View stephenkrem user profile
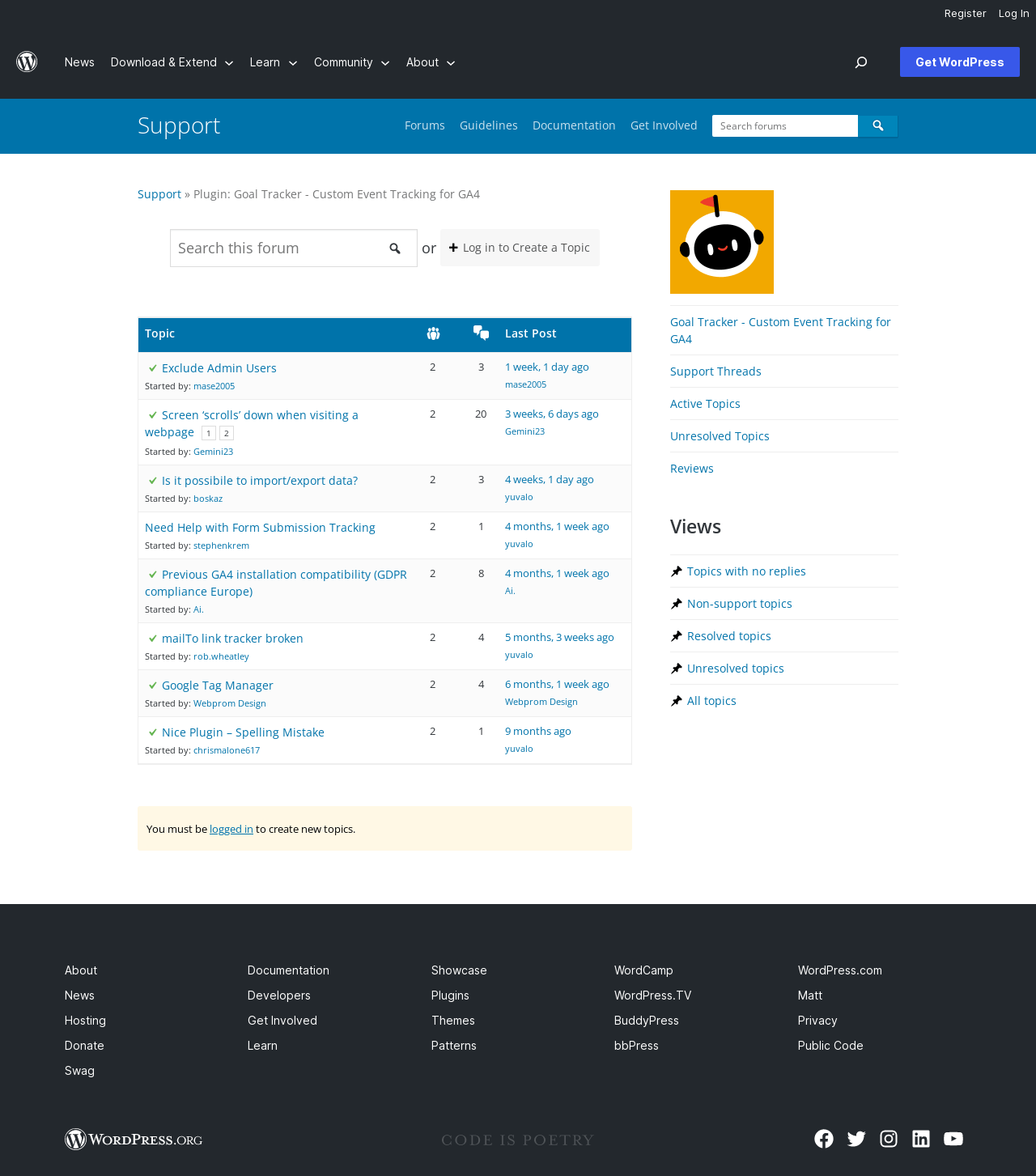The image size is (1036, 1176). [x=221, y=546]
